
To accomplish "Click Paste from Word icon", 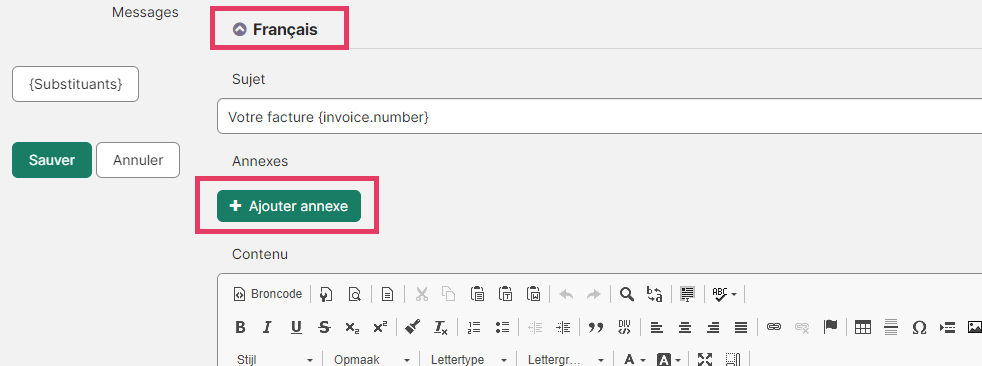I will tap(534, 294).
